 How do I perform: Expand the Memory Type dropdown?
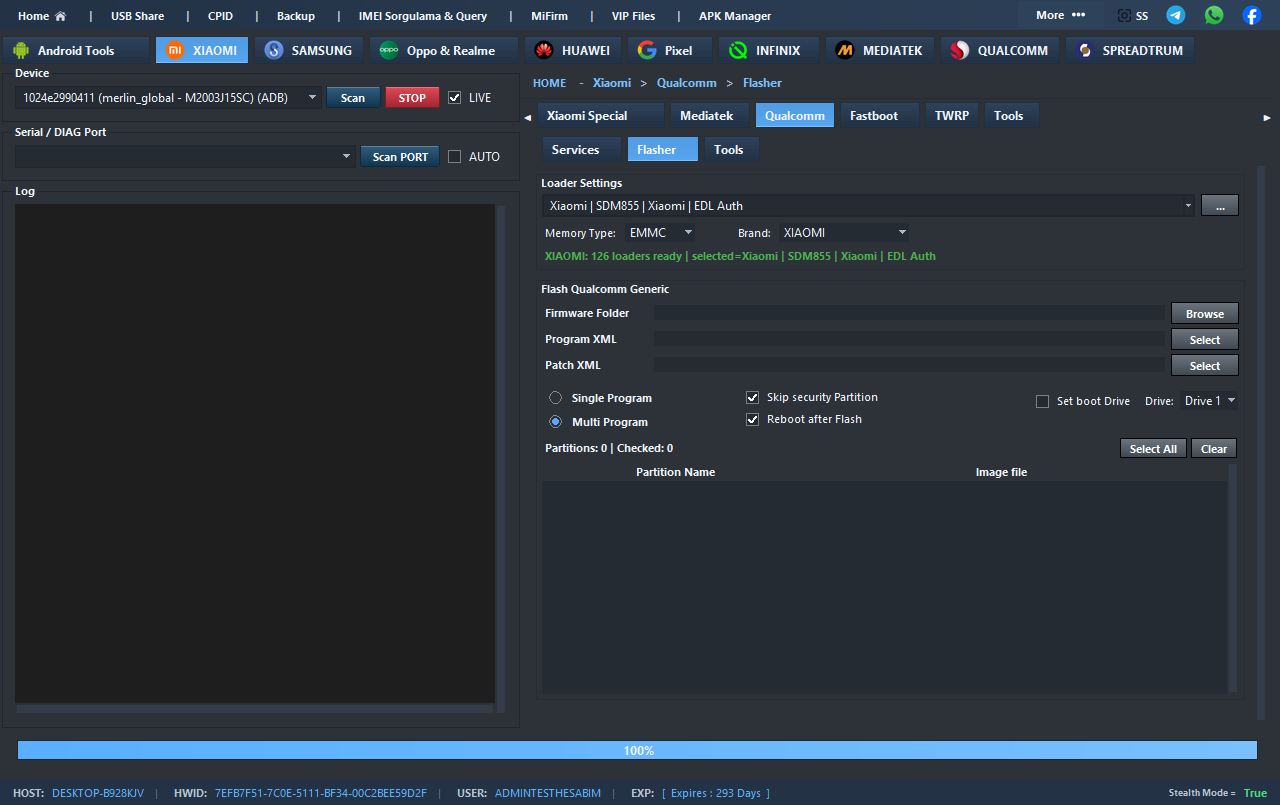(661, 233)
